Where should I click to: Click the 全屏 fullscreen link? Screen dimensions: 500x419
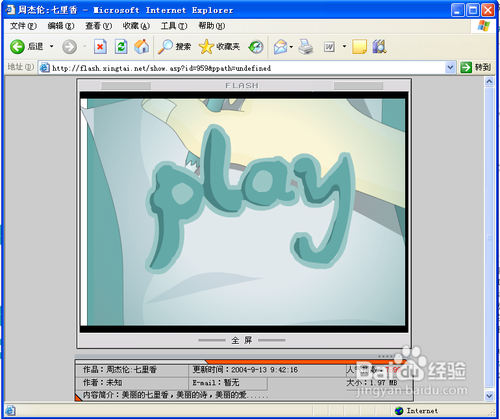[242, 340]
